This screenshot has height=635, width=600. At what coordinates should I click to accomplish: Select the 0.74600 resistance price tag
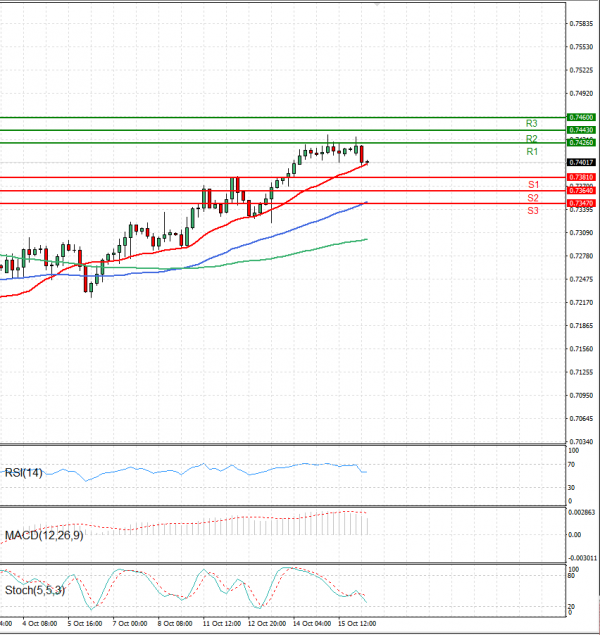tap(581, 117)
